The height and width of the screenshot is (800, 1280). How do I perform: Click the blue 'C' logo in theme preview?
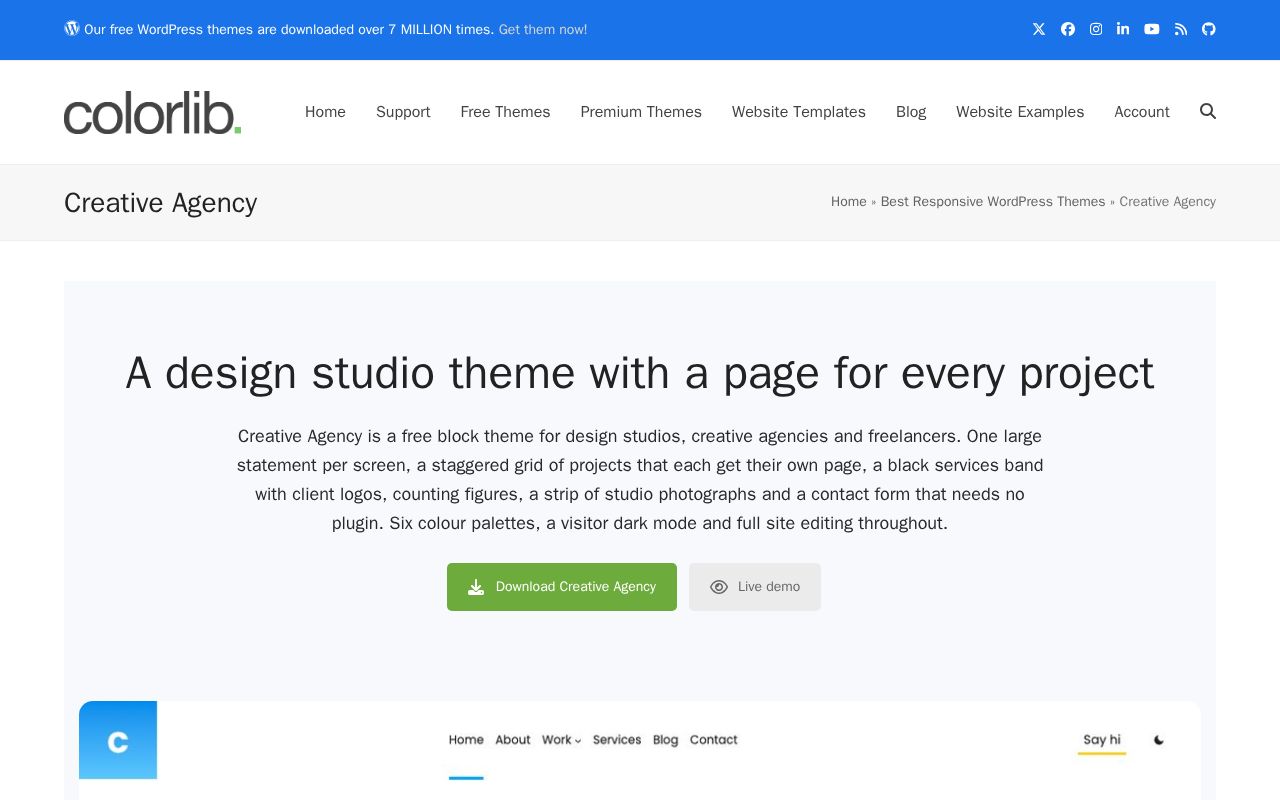[x=118, y=740]
